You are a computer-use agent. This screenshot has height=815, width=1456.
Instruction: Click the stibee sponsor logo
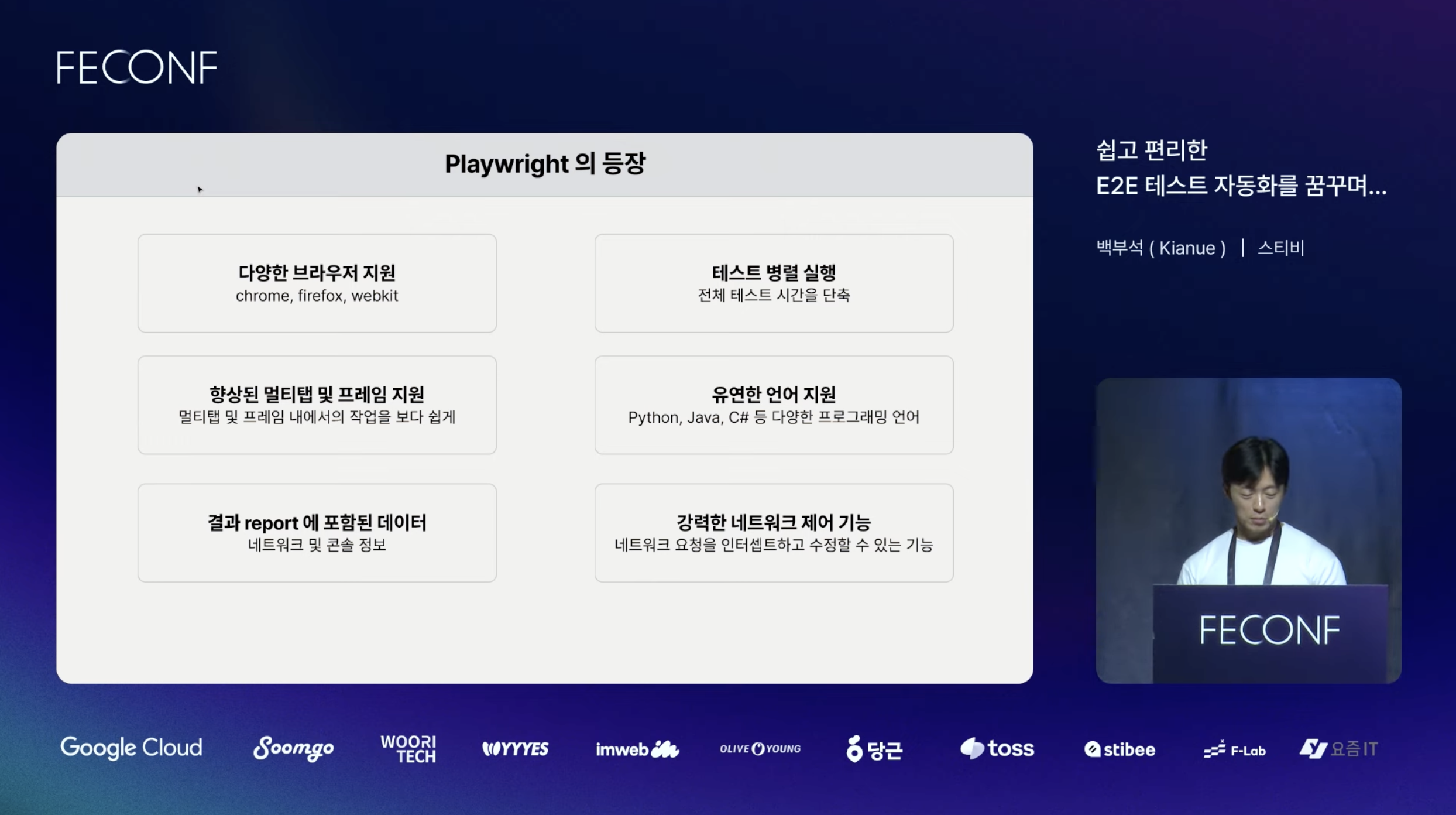[1120, 749]
